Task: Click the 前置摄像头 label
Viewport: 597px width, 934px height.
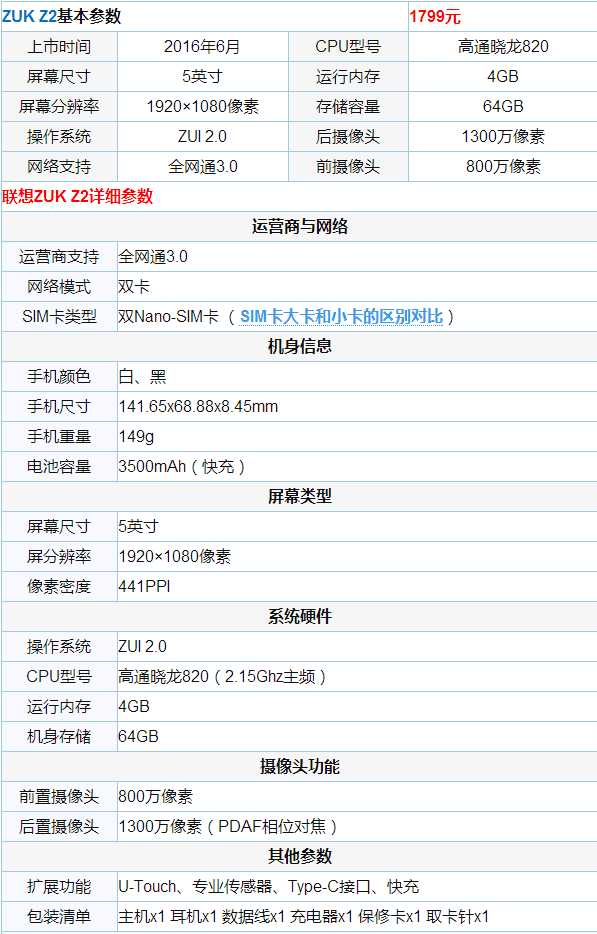Action: [x=59, y=796]
